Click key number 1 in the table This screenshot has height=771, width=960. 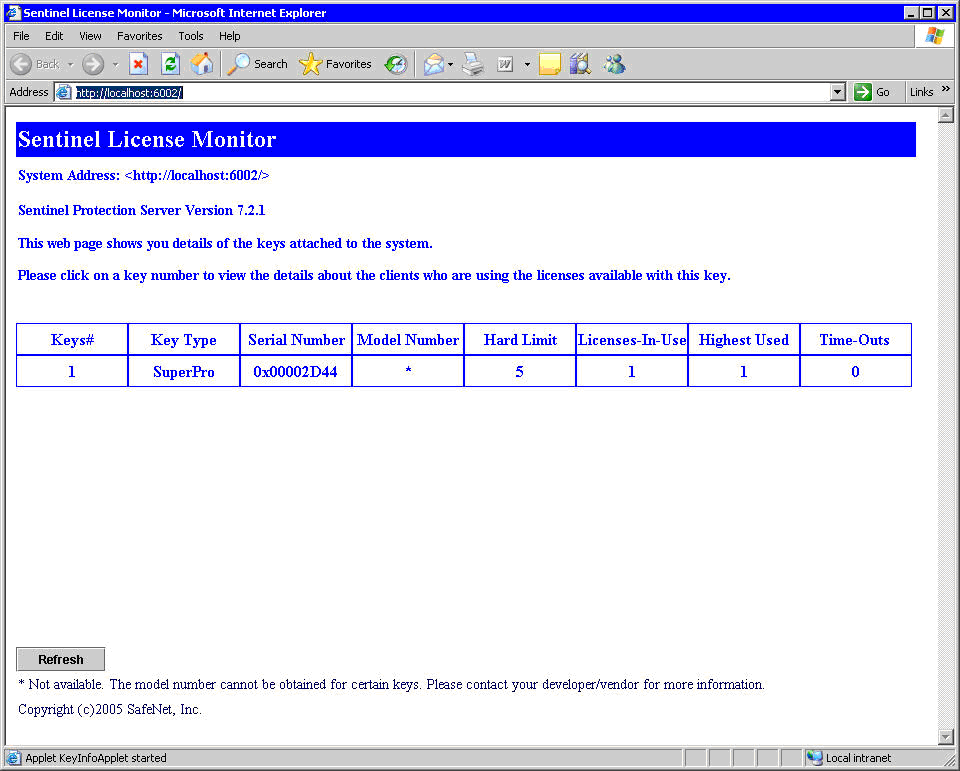72,372
